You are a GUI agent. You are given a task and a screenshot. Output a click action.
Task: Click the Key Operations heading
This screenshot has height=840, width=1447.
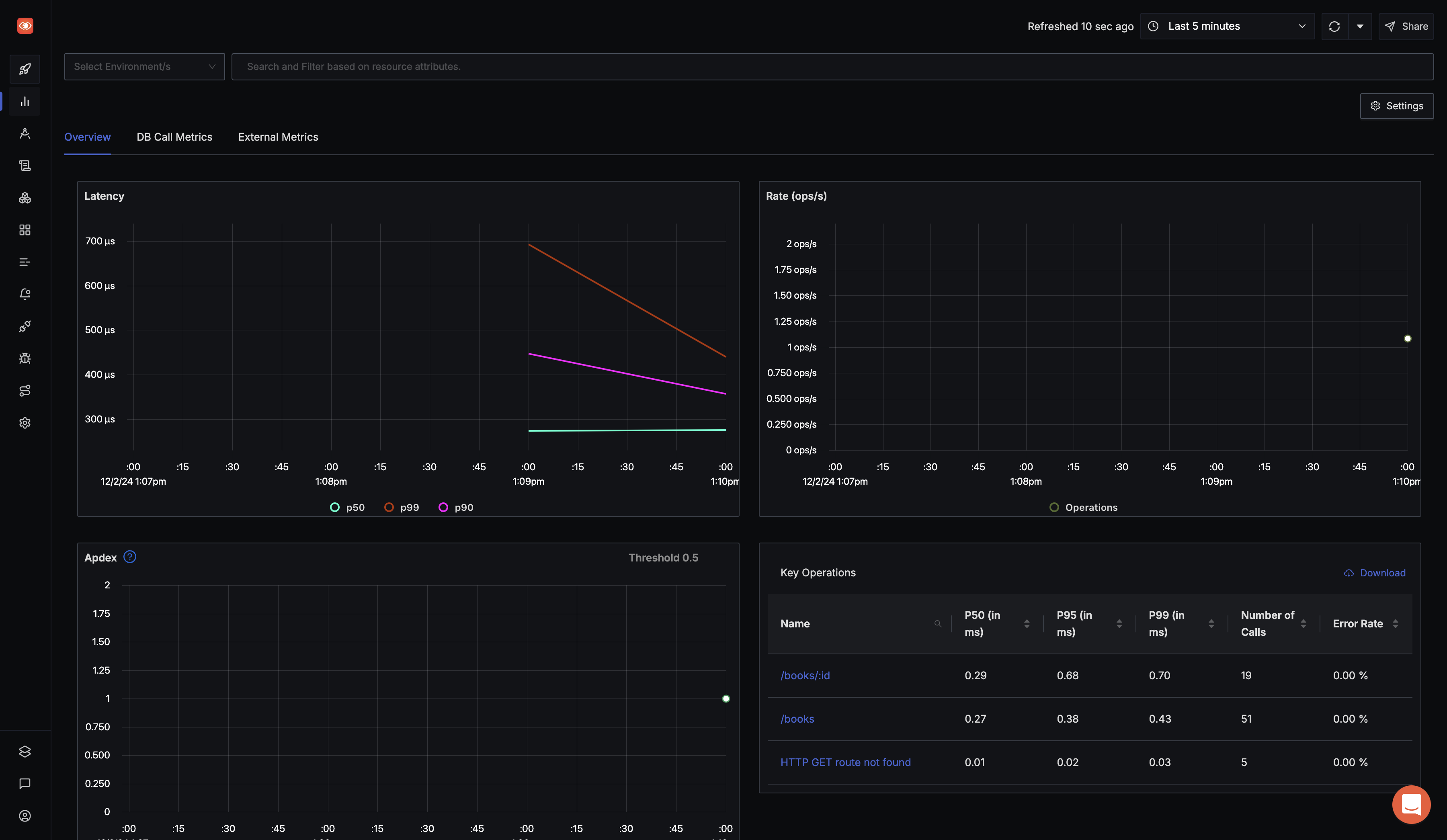(818, 573)
